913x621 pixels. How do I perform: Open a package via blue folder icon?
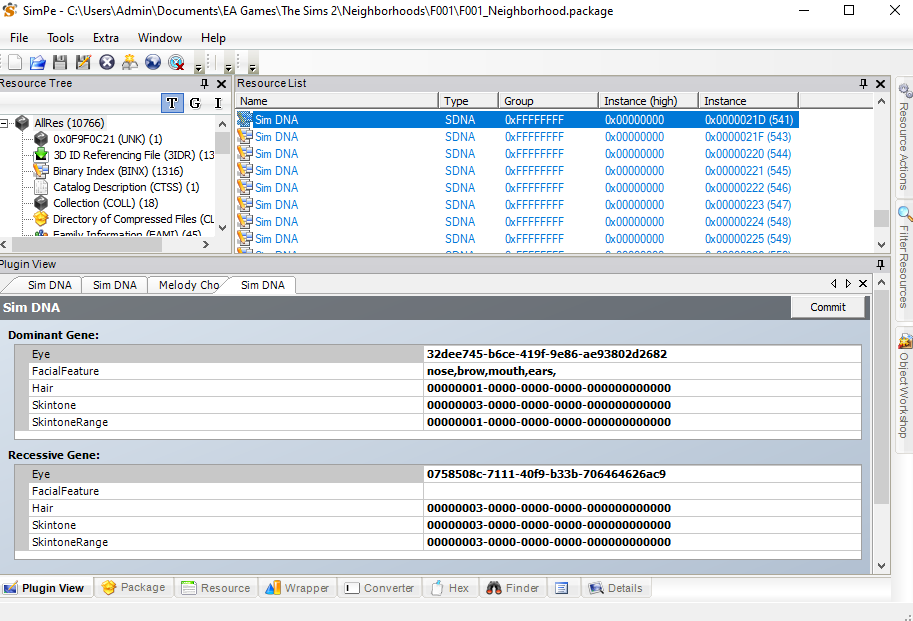click(x=37, y=62)
